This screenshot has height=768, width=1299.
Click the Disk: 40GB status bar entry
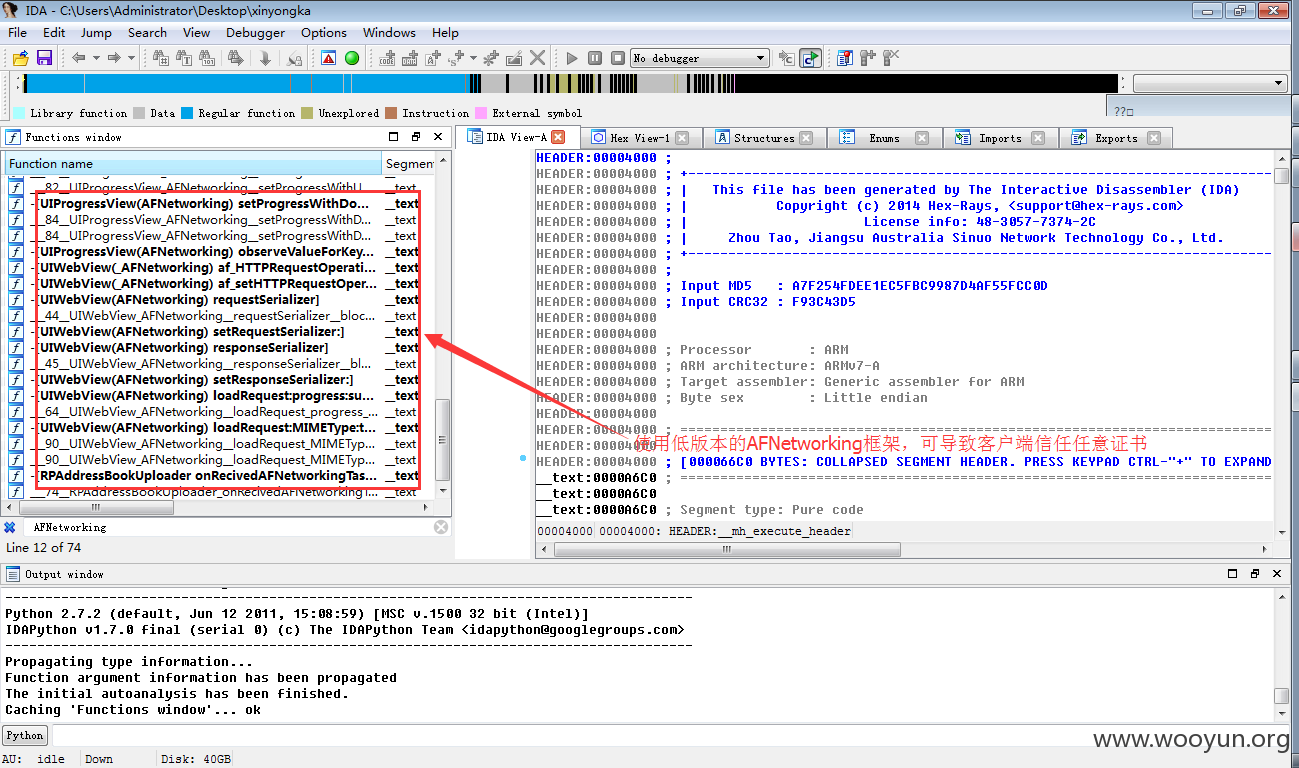tap(196, 759)
